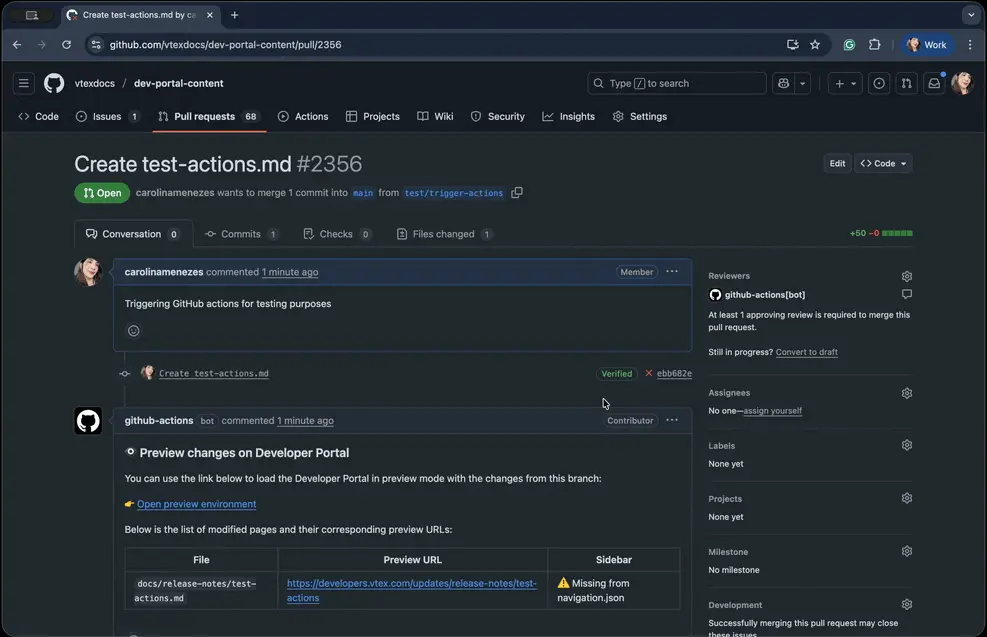Click the Work browser profile button
This screenshot has width=987, height=637.
[927, 45]
